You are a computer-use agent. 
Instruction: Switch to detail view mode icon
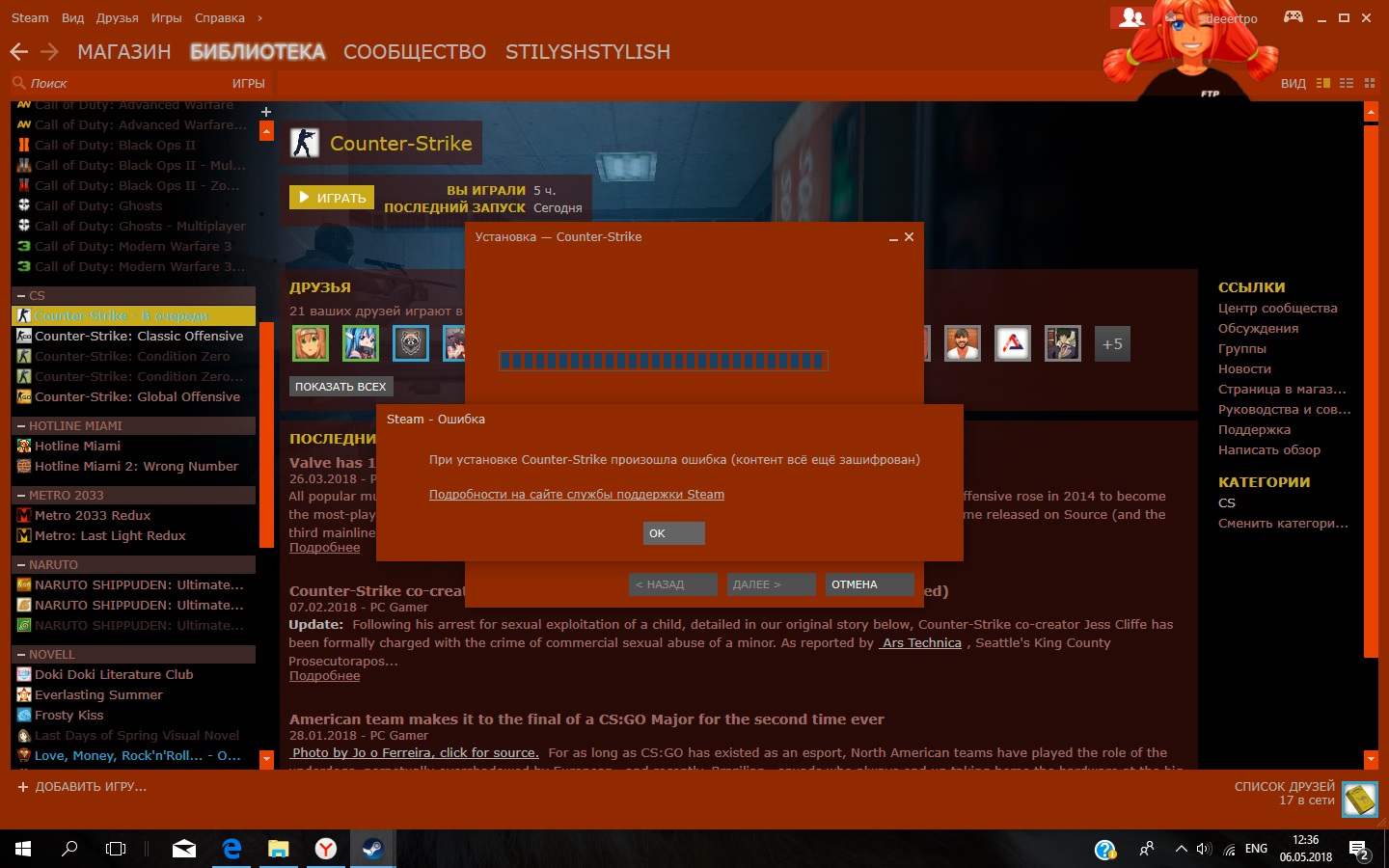1323,83
